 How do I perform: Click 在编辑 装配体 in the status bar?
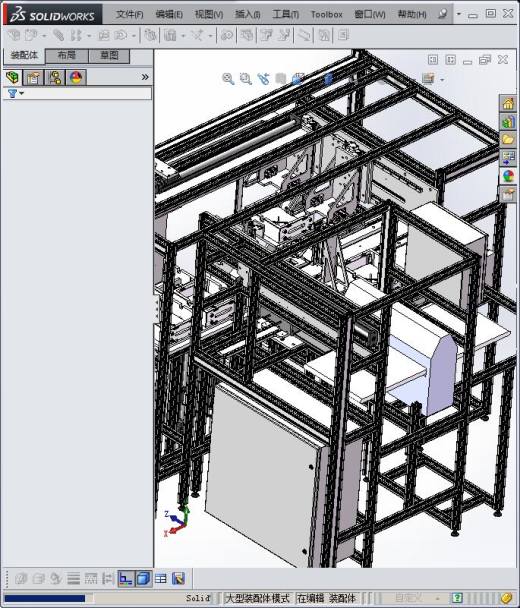(326, 598)
